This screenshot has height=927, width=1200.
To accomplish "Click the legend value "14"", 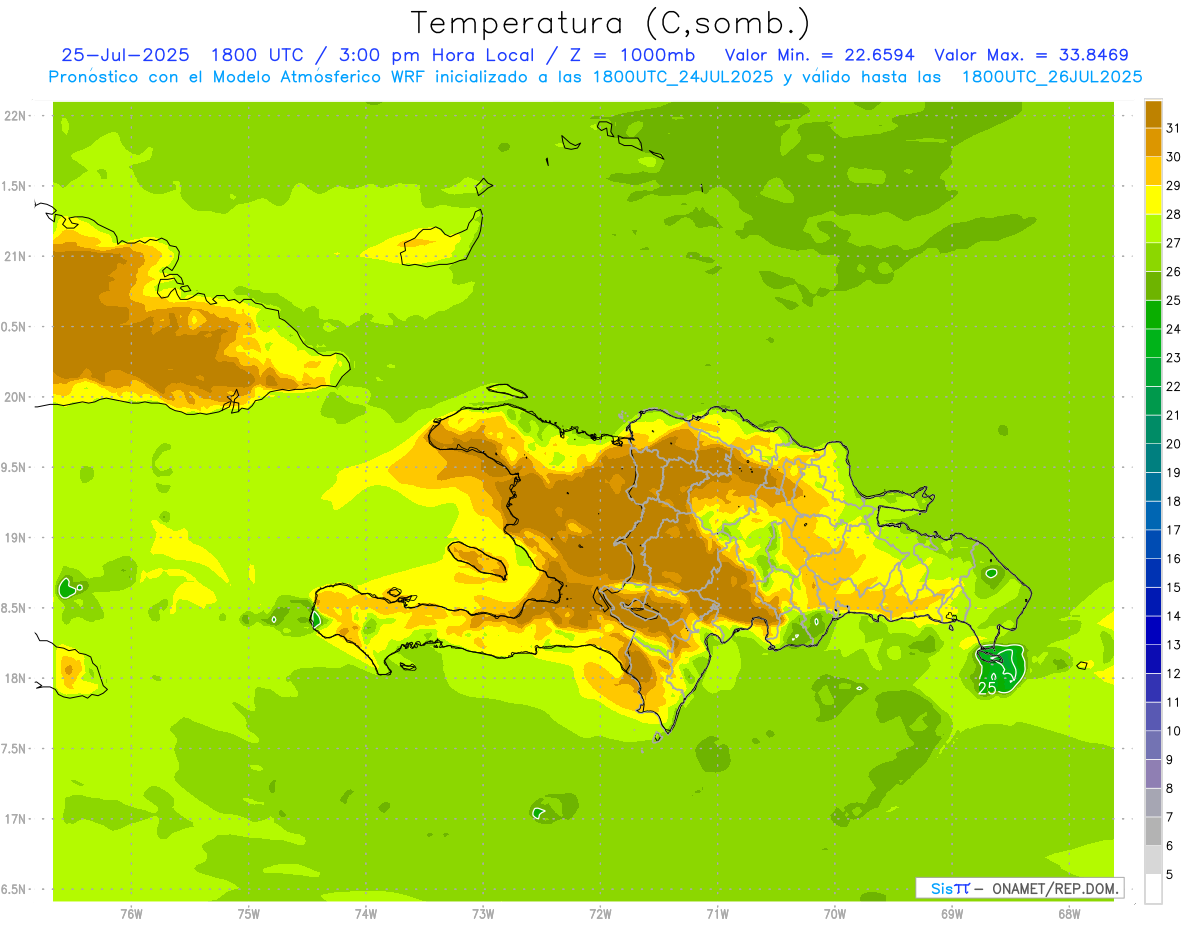I will click(1173, 616).
